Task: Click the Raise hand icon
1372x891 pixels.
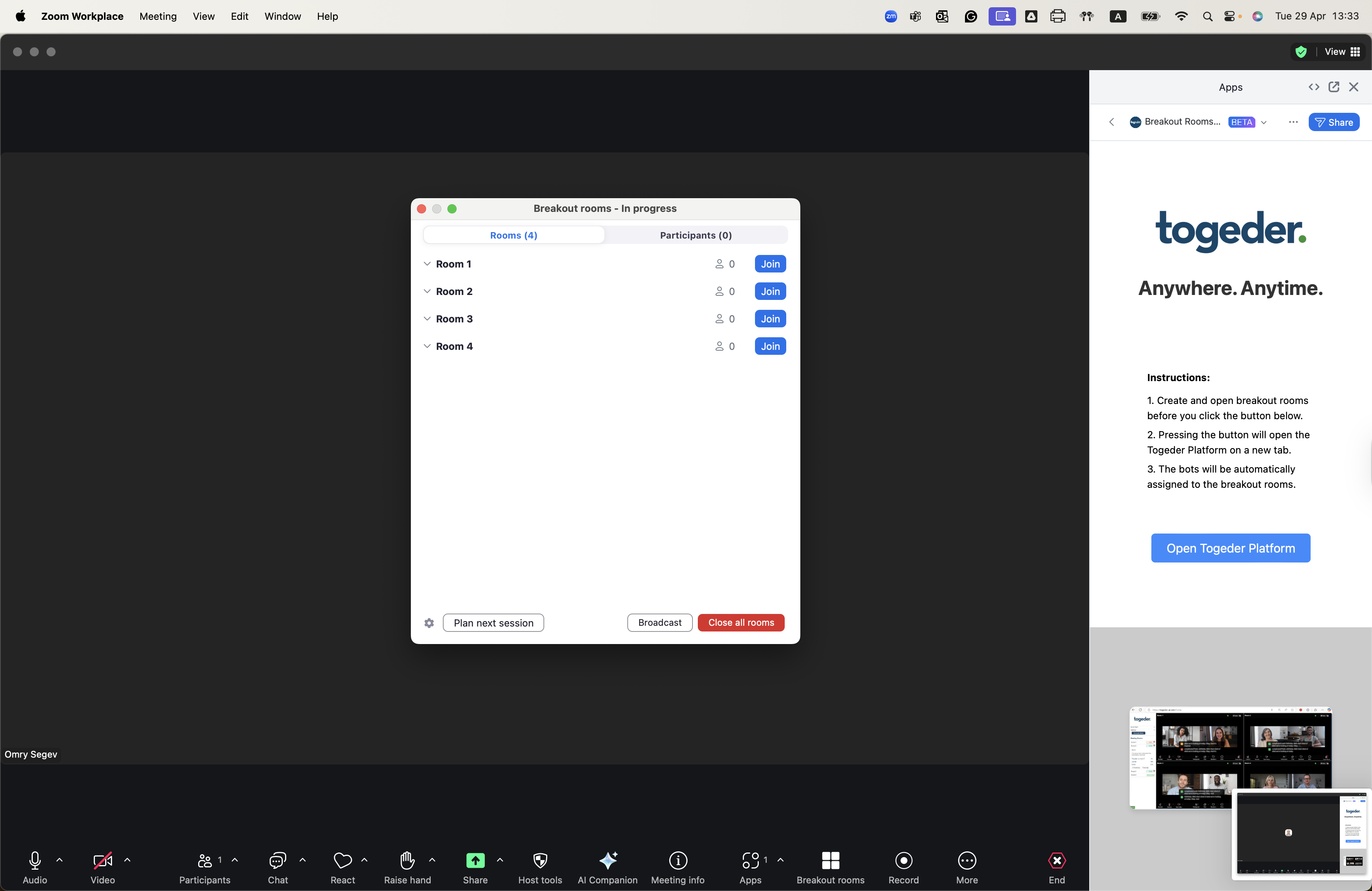Action: click(407, 861)
